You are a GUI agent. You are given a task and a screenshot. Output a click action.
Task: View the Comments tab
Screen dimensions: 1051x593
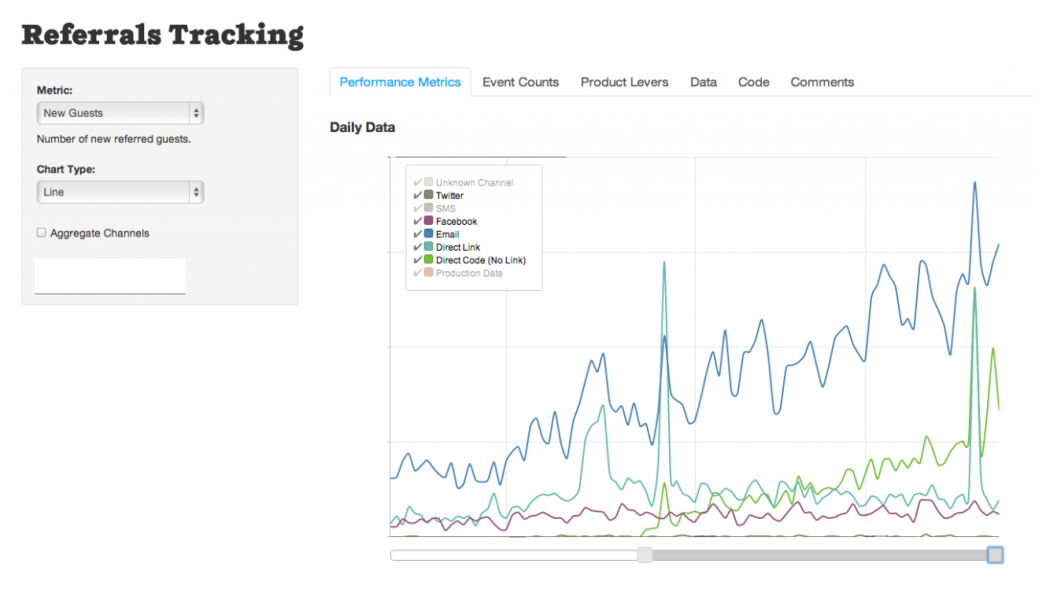pyautogui.click(x=822, y=82)
